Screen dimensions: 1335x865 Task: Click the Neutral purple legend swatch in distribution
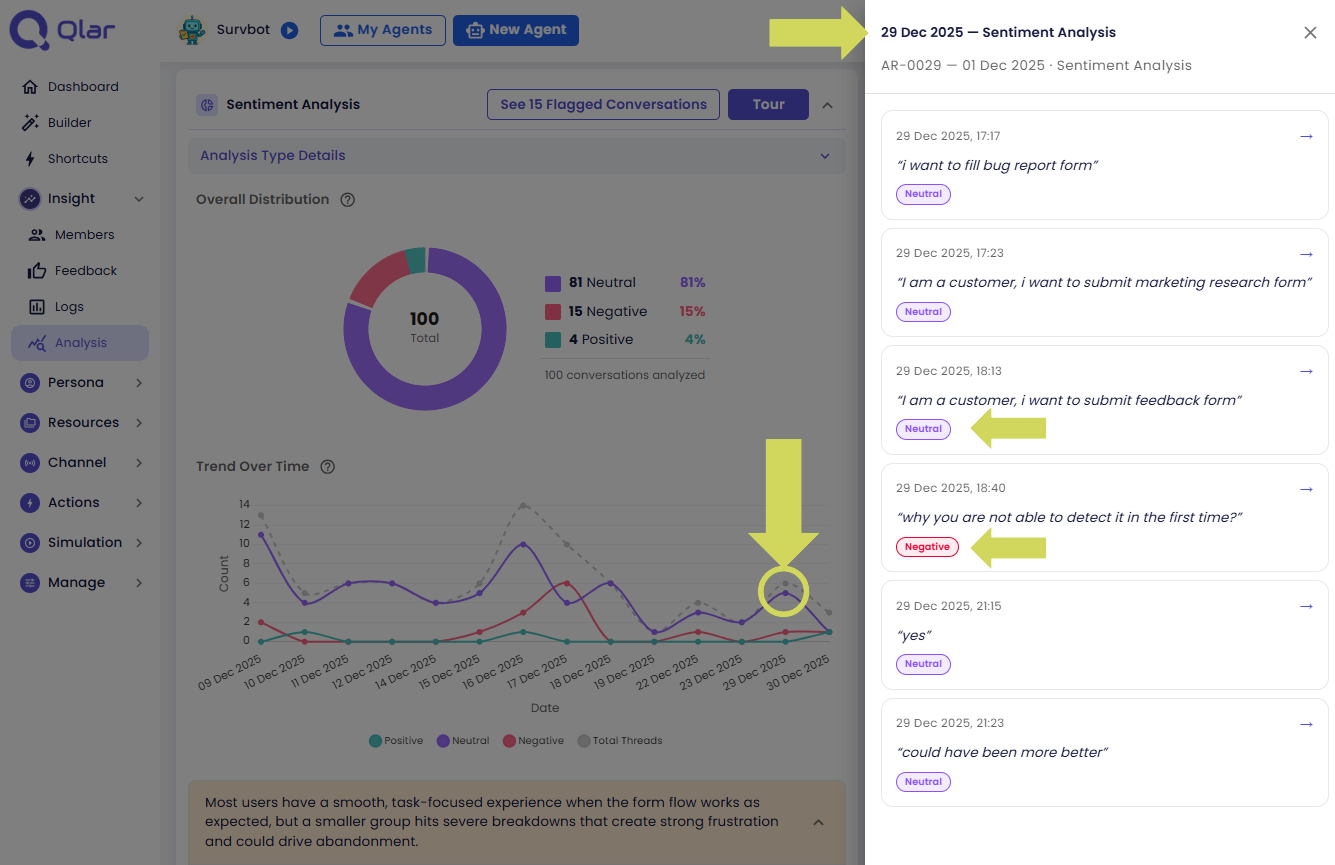click(x=553, y=283)
